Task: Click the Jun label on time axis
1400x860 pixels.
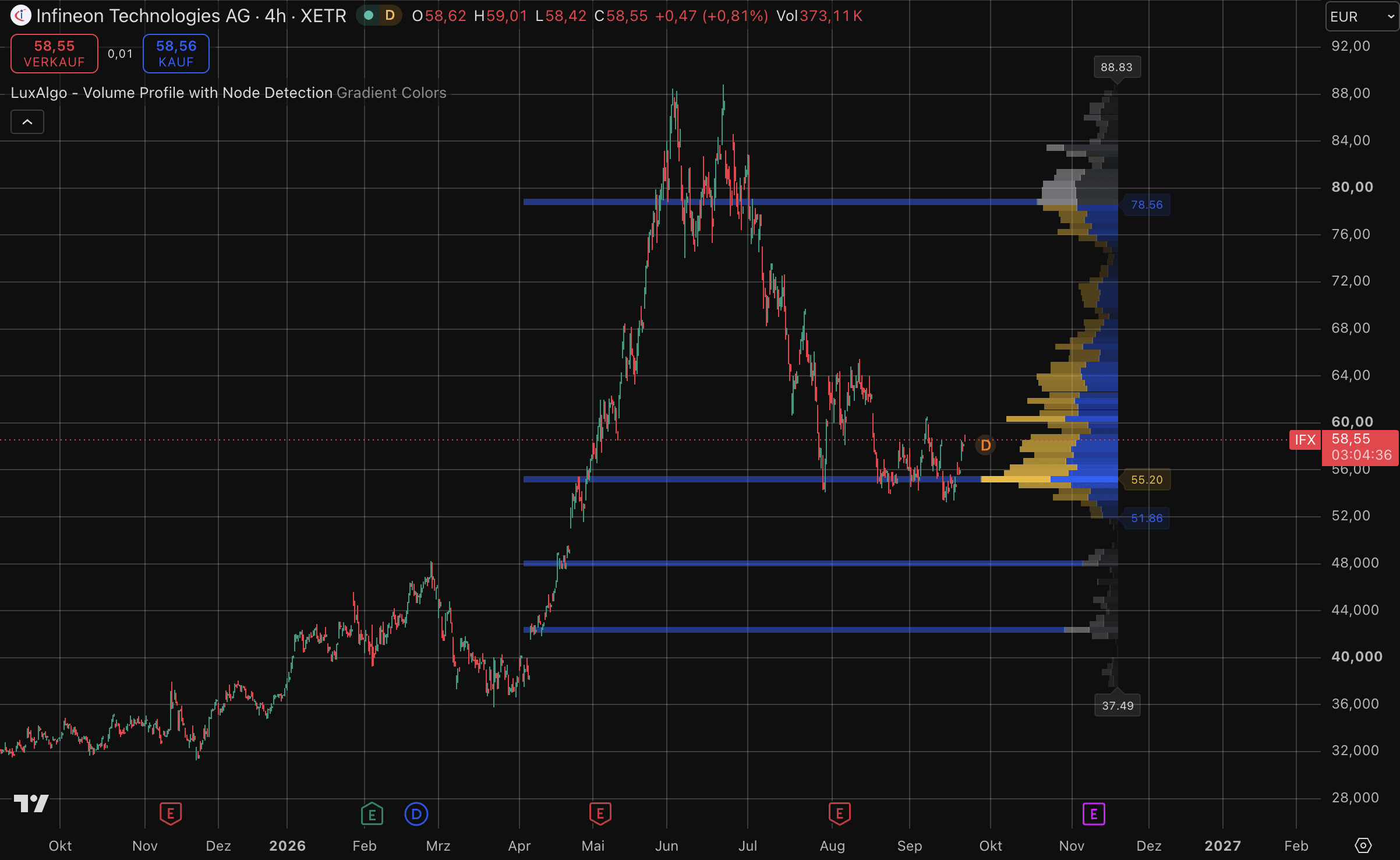Action: pyautogui.click(x=666, y=845)
